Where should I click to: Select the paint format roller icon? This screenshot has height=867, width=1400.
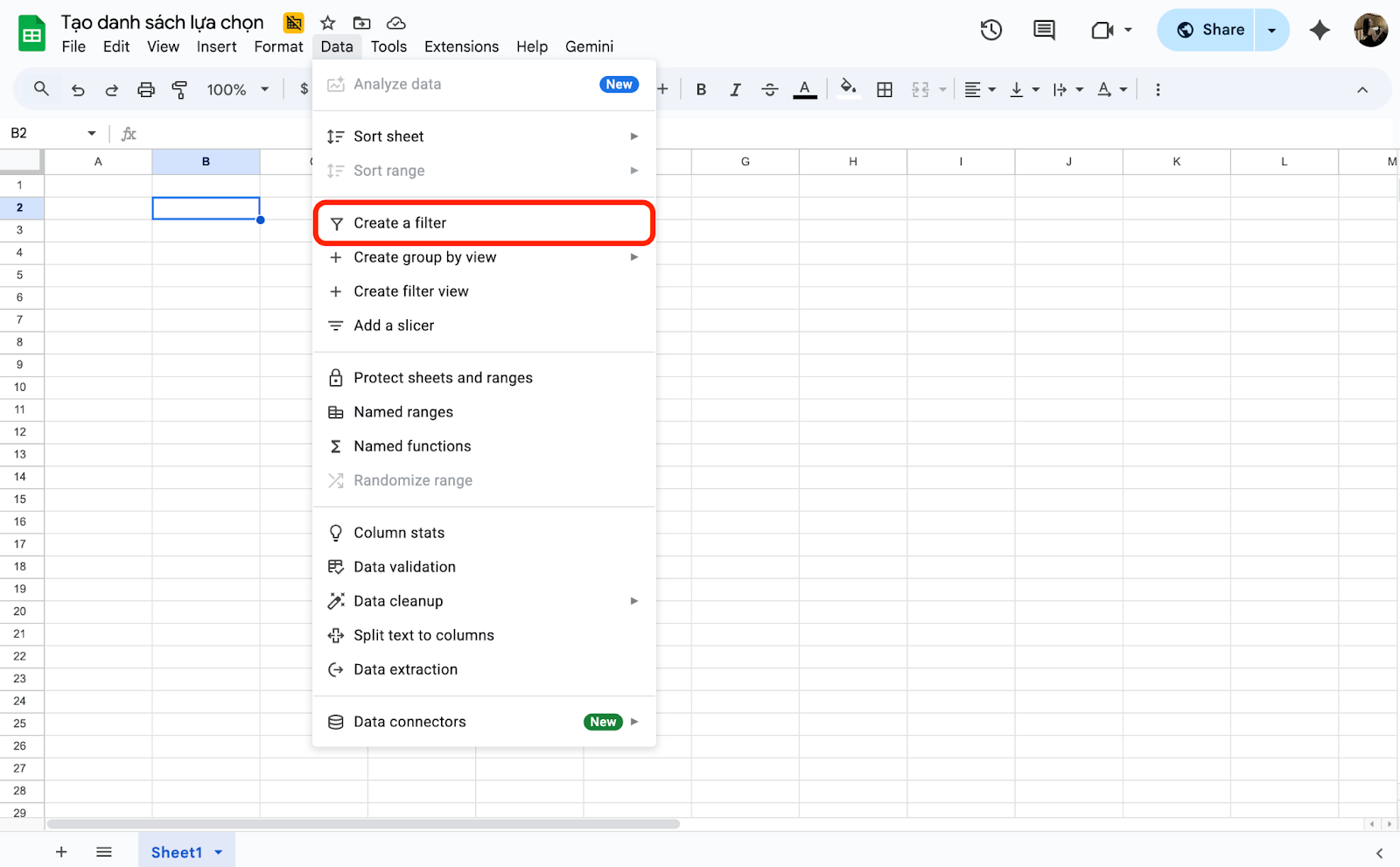(179, 89)
